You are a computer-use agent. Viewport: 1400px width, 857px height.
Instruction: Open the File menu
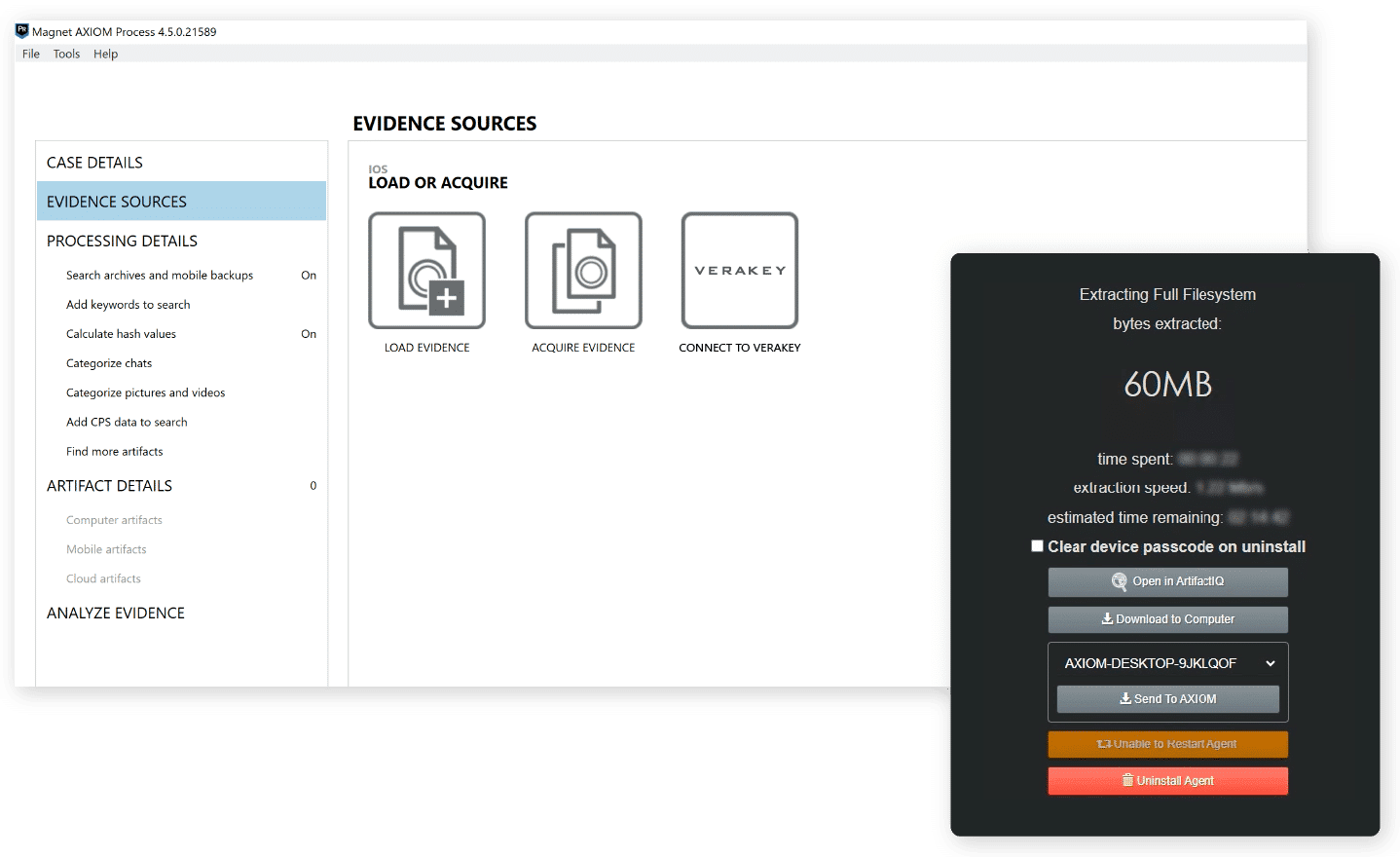31,54
